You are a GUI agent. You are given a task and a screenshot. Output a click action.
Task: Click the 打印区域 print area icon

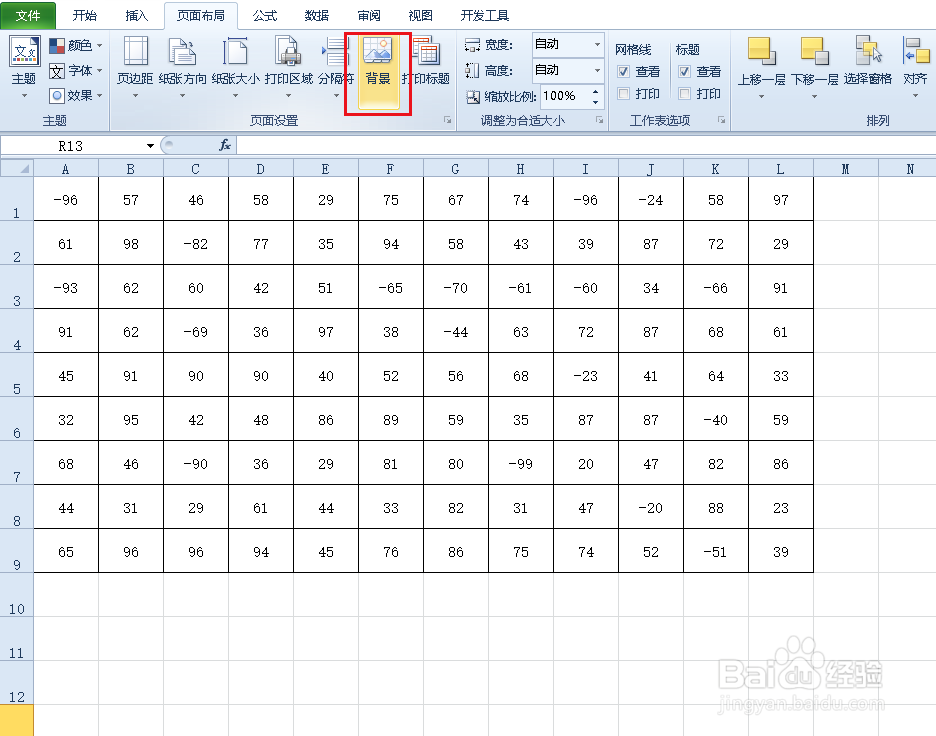288,51
